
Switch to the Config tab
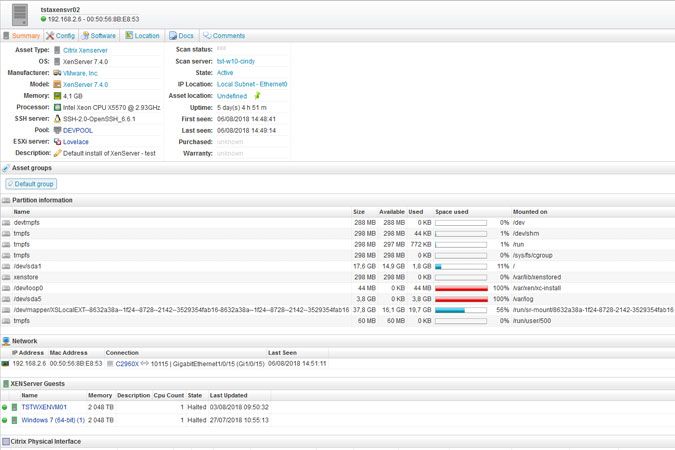point(61,36)
